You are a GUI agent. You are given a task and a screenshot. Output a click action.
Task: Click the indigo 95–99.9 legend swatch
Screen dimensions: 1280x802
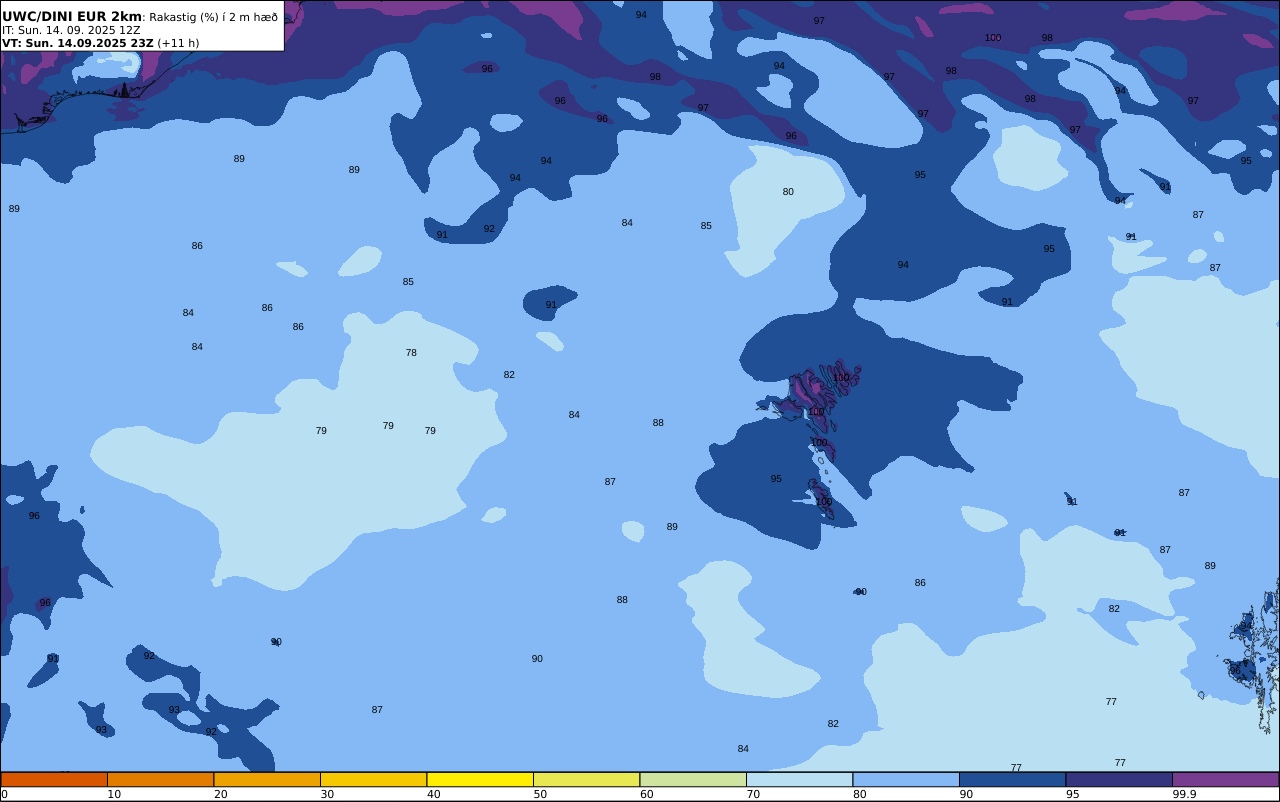point(1119,779)
